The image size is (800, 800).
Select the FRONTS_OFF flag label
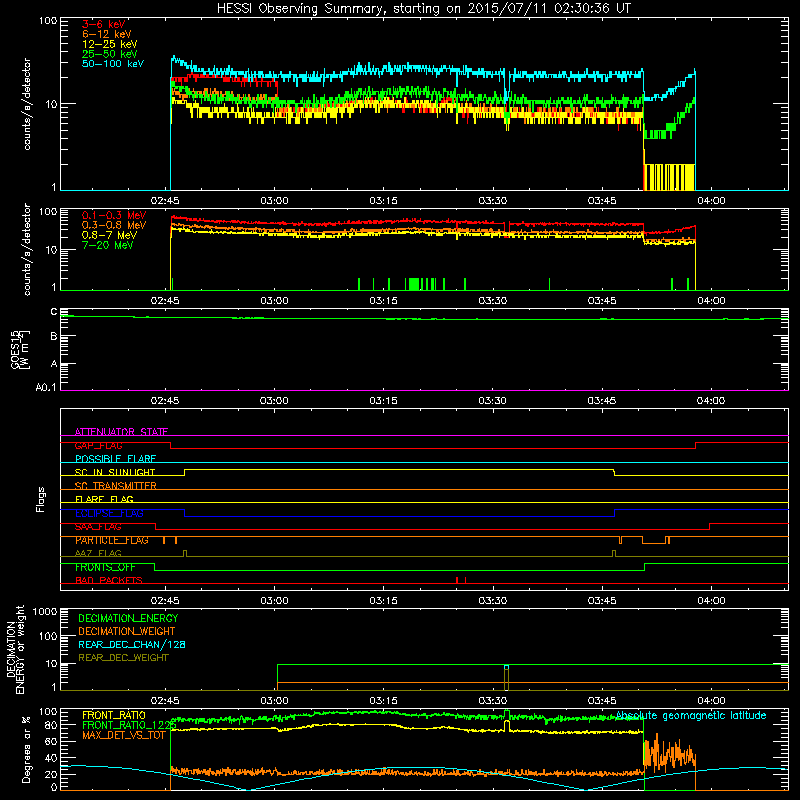point(105,567)
